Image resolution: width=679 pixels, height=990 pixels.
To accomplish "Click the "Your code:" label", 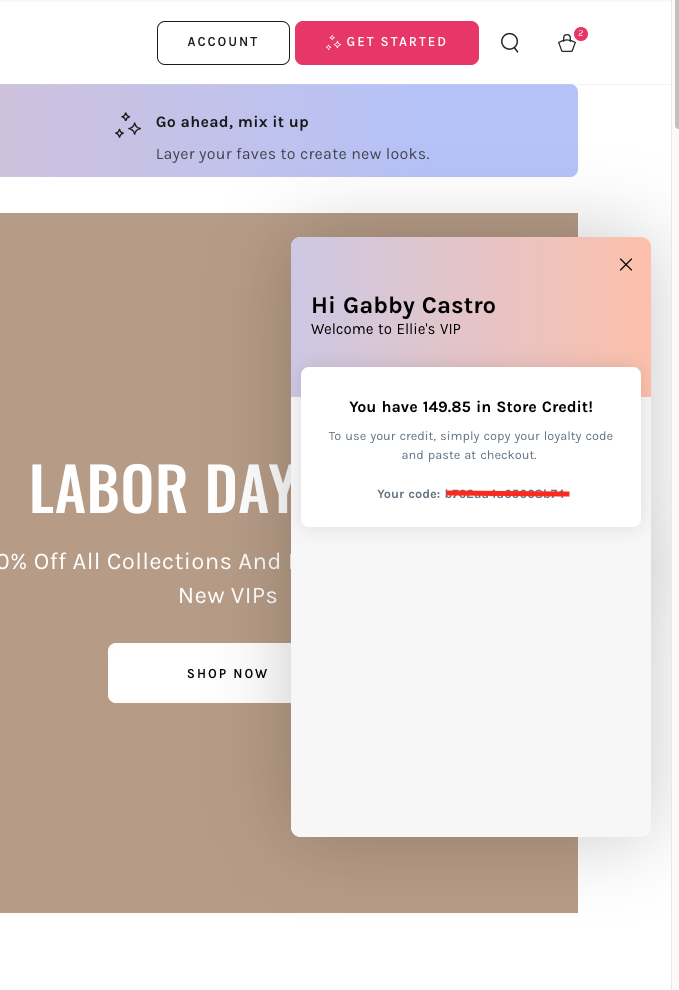I will [x=408, y=494].
